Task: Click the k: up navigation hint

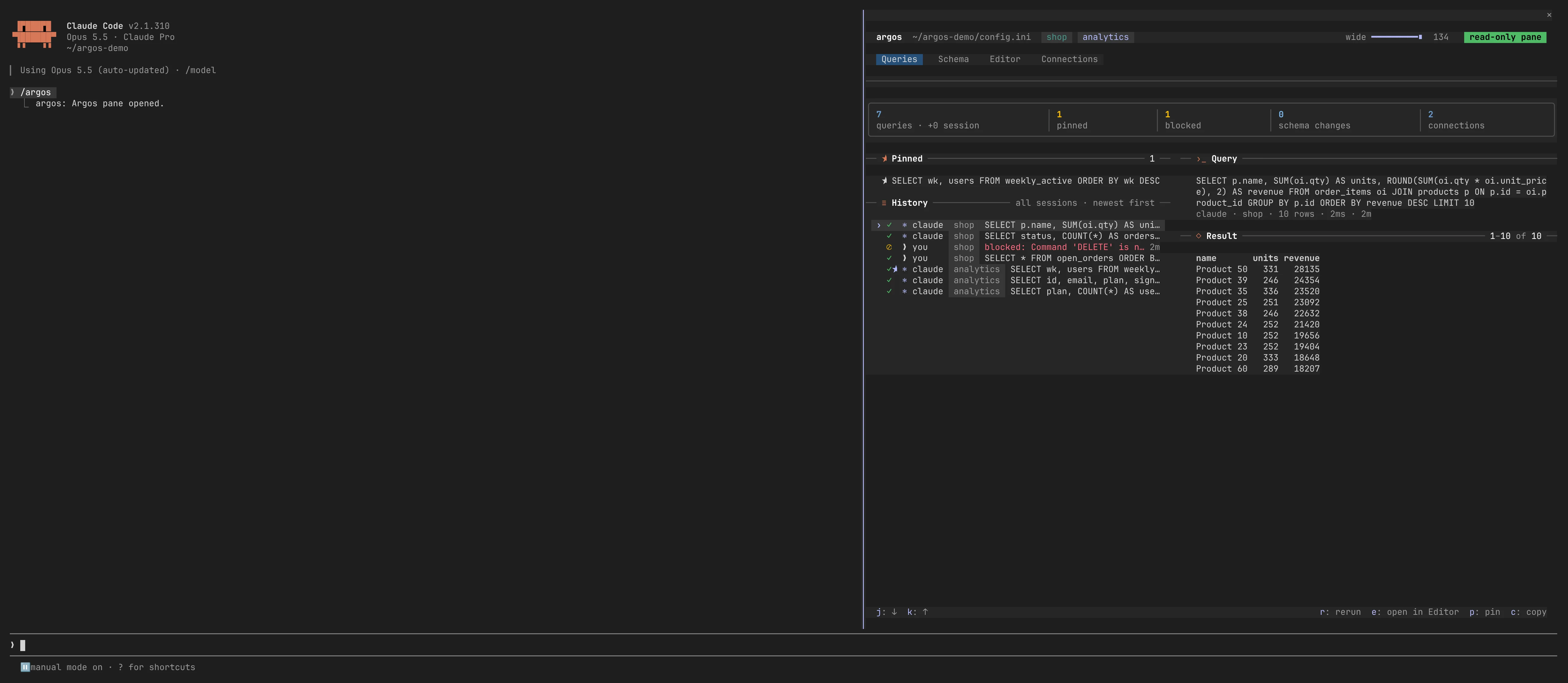Action: click(x=917, y=612)
